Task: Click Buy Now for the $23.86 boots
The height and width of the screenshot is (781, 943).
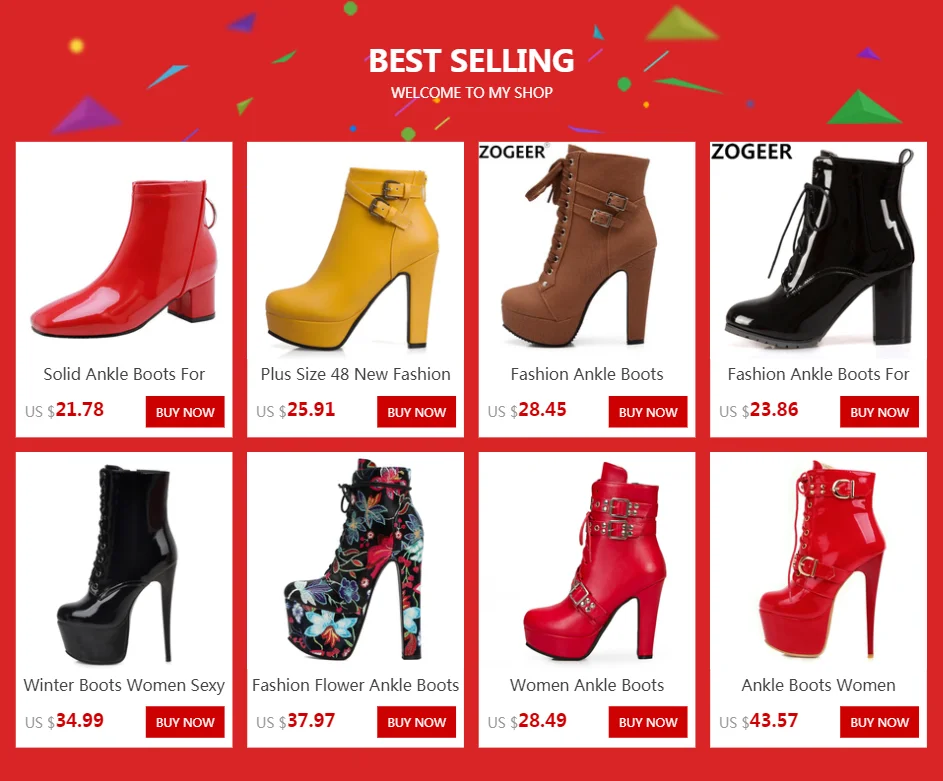Action: [879, 412]
